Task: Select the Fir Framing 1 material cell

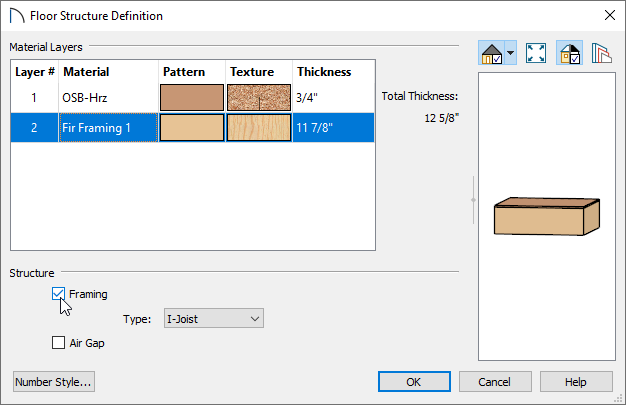Action: click(108, 128)
